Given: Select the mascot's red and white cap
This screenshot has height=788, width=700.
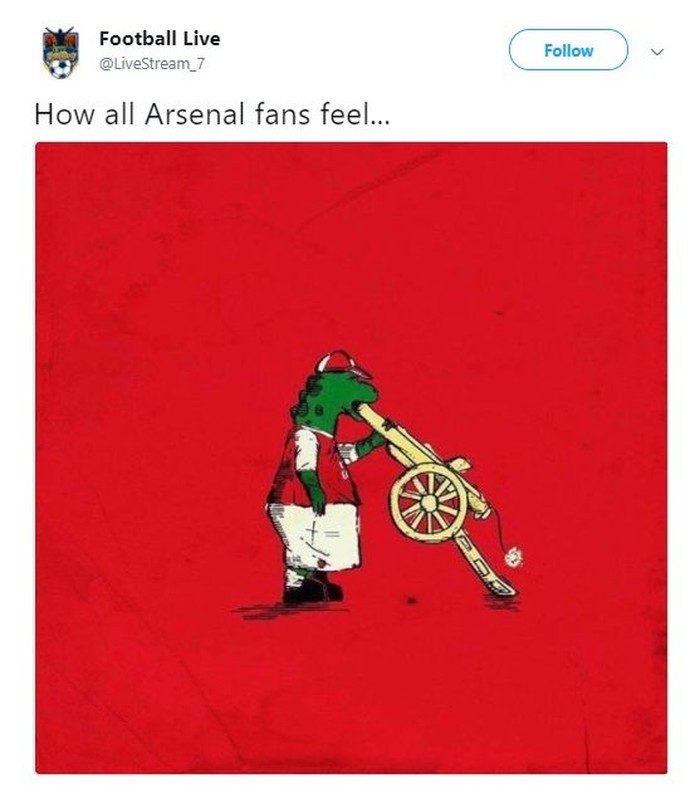Looking at the screenshot, I should point(340,363).
